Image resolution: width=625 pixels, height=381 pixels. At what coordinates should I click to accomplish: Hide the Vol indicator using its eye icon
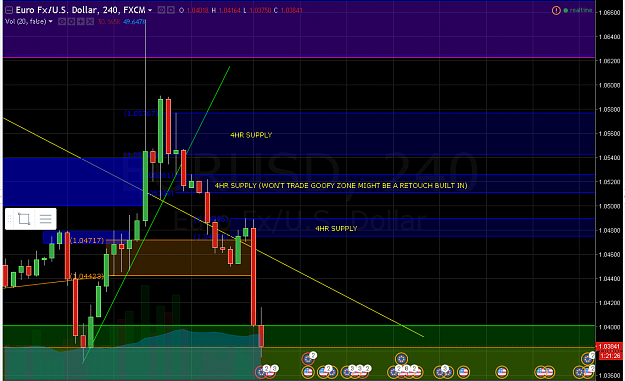(62, 22)
